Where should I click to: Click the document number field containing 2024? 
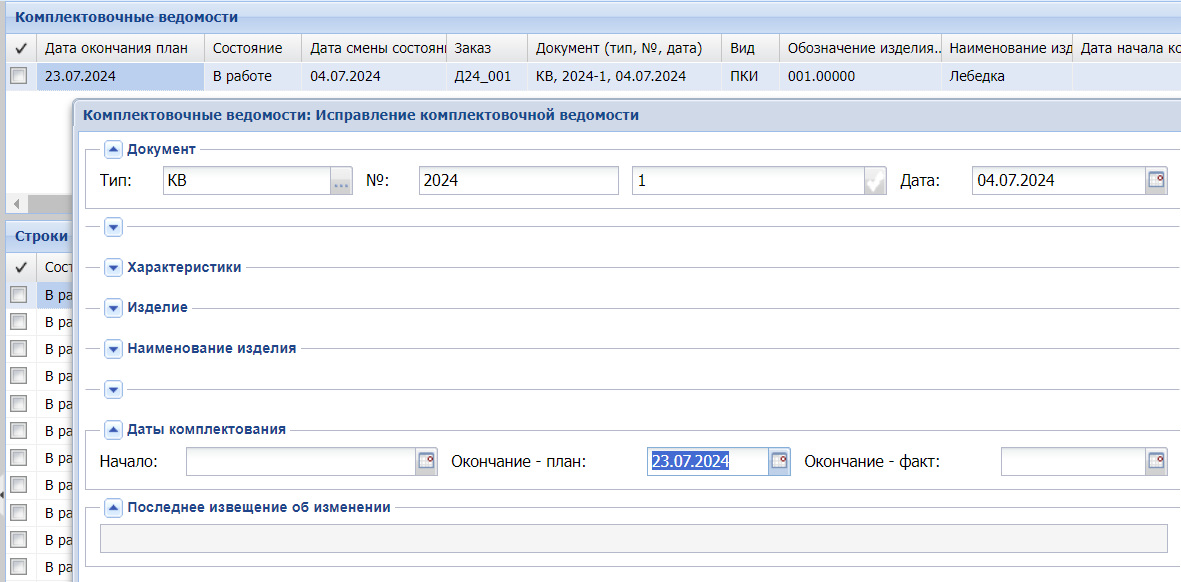518,181
